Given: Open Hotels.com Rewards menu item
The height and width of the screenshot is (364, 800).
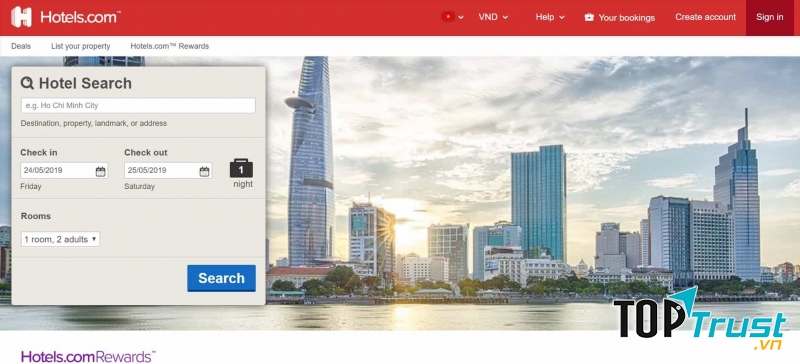Looking at the screenshot, I should (x=169, y=46).
